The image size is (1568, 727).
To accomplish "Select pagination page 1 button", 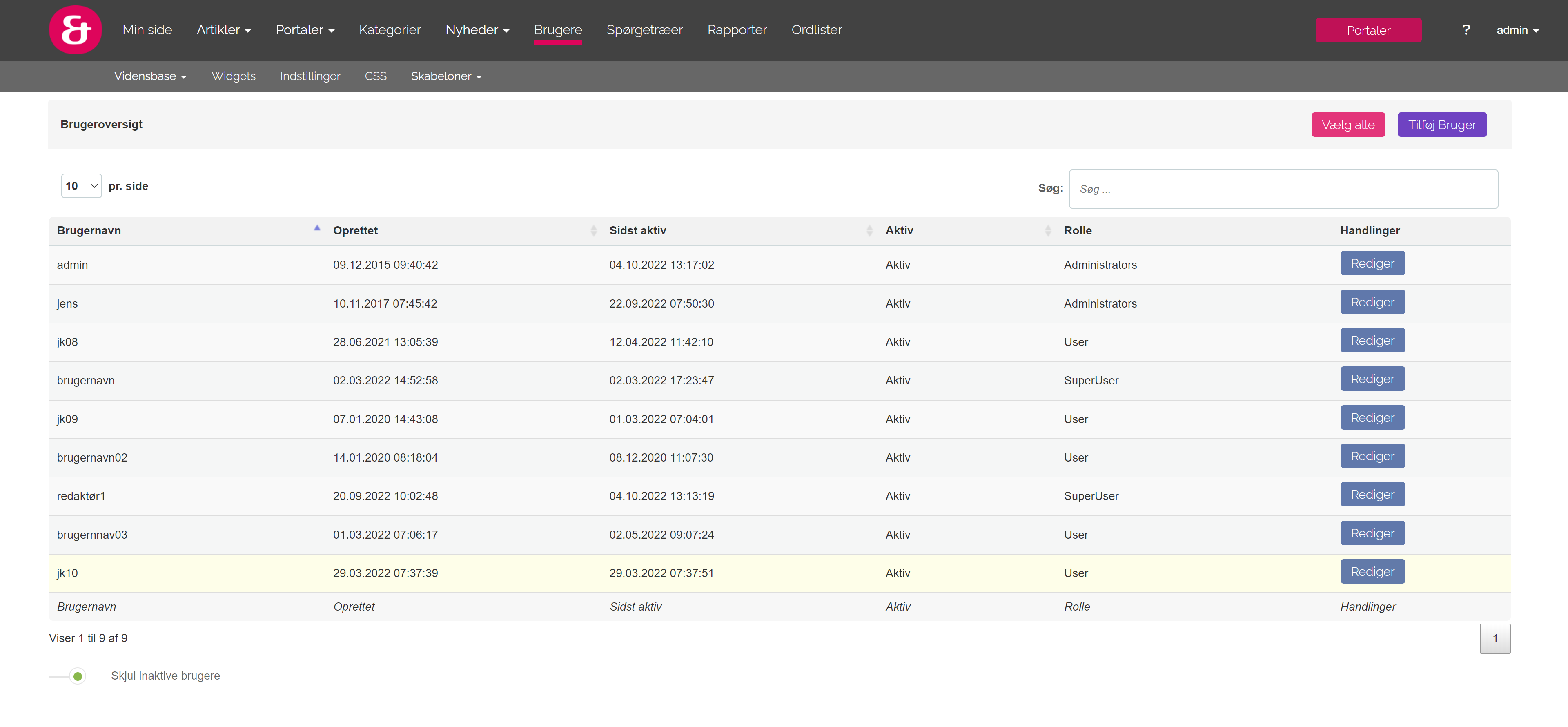I will [1494, 639].
